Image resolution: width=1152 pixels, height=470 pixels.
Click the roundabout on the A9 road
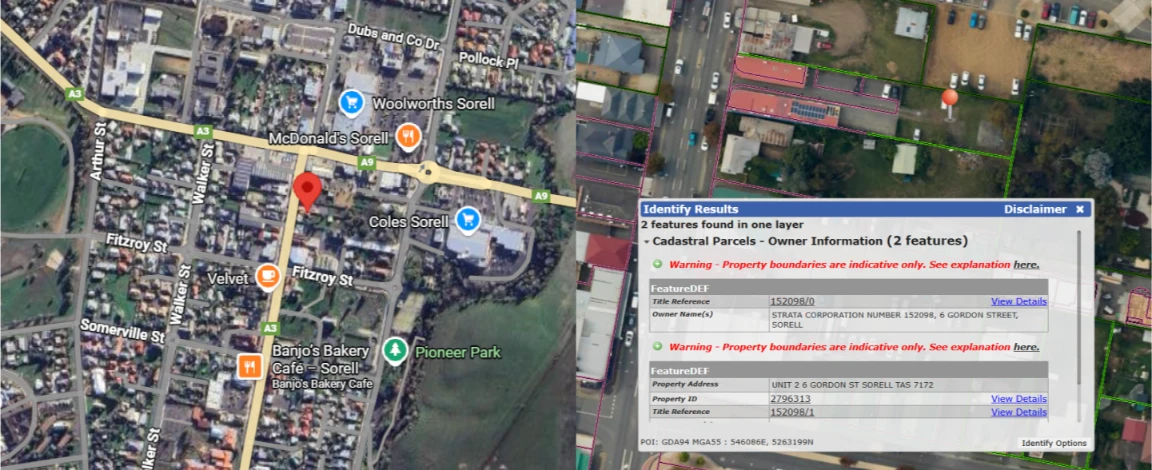tap(428, 173)
